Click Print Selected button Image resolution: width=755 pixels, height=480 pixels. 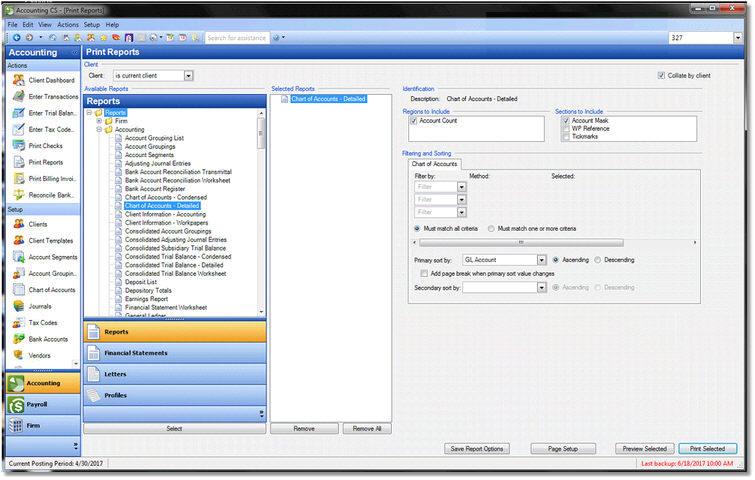707,449
